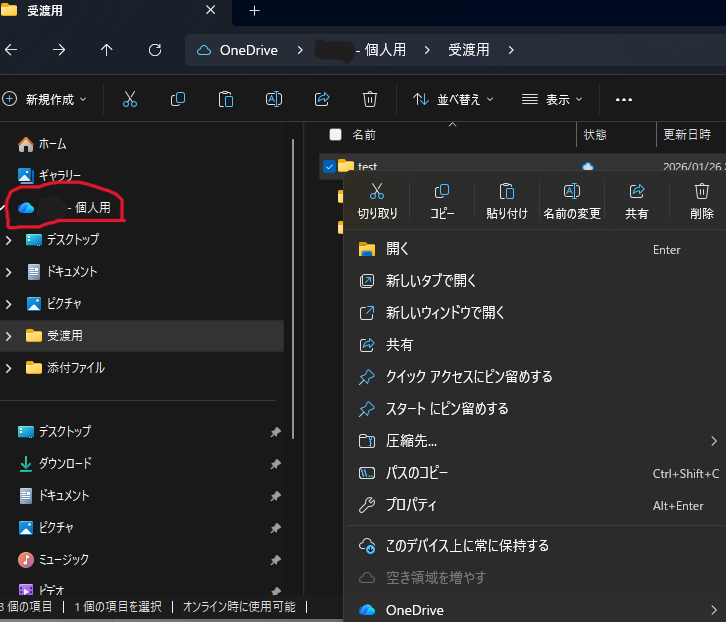726x622 pixels.
Task: Click 削除 icon in context menu
Action: (x=702, y=192)
